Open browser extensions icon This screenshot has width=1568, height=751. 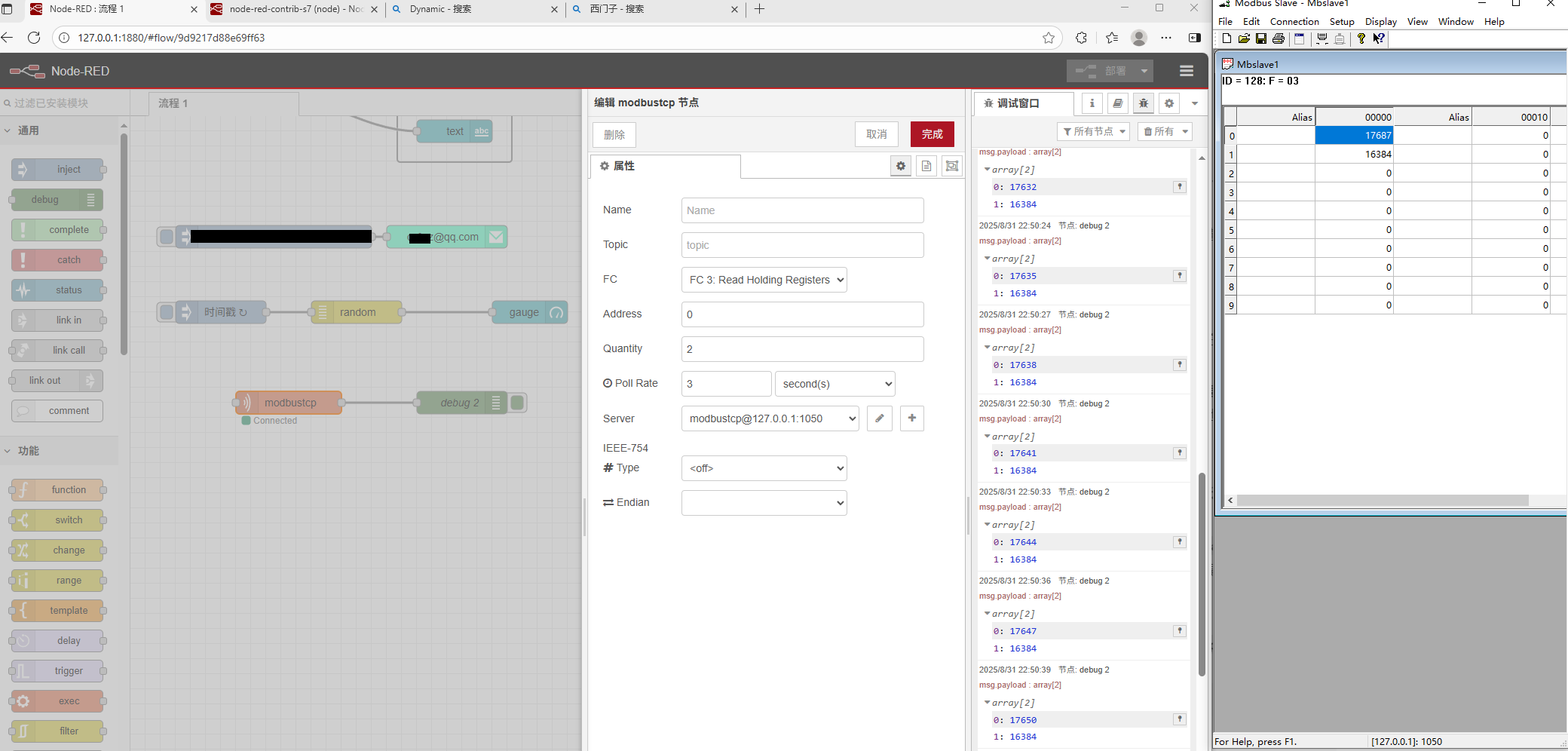tap(1082, 38)
